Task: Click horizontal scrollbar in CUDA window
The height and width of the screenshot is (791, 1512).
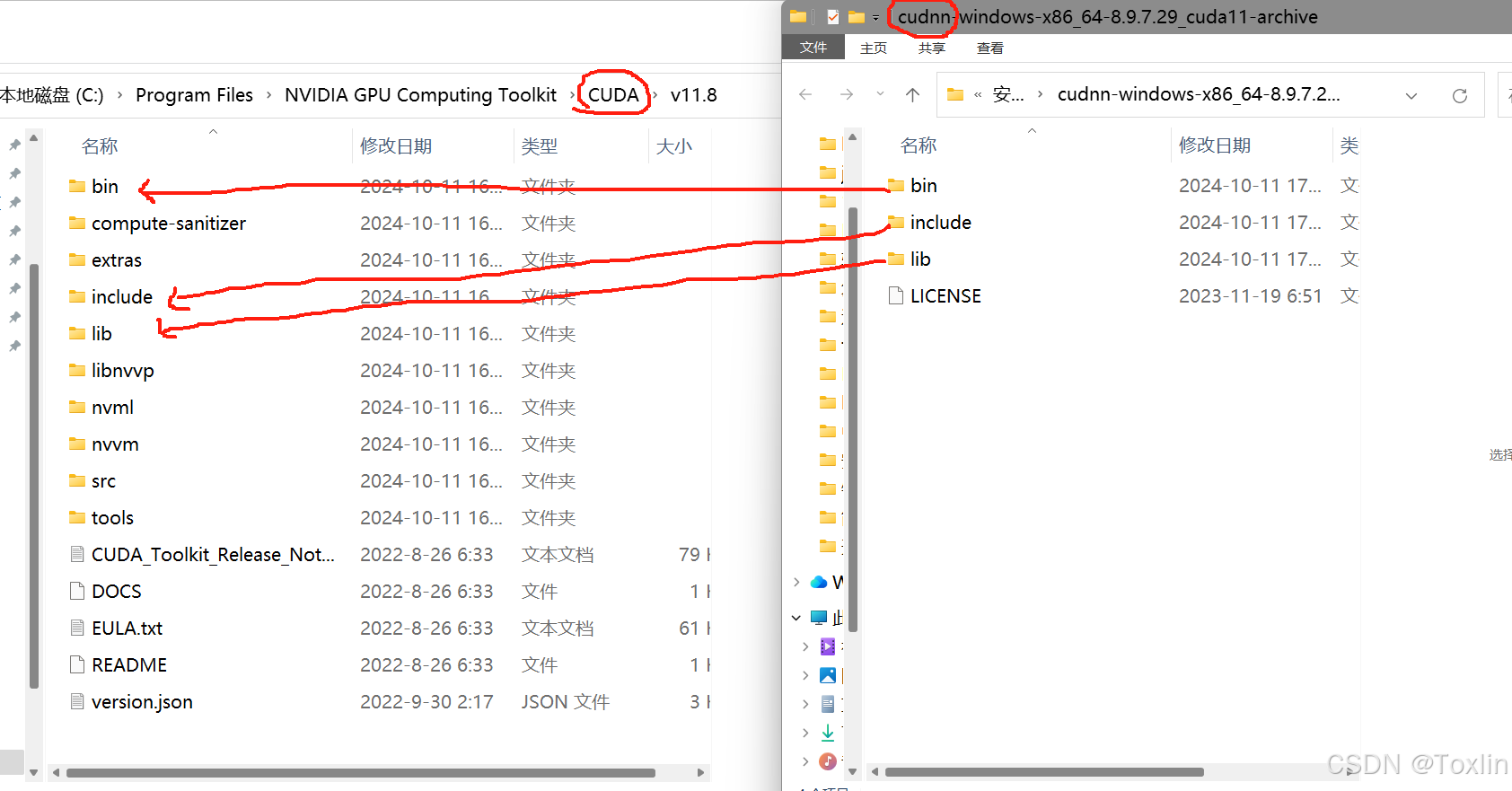Action: click(360, 772)
